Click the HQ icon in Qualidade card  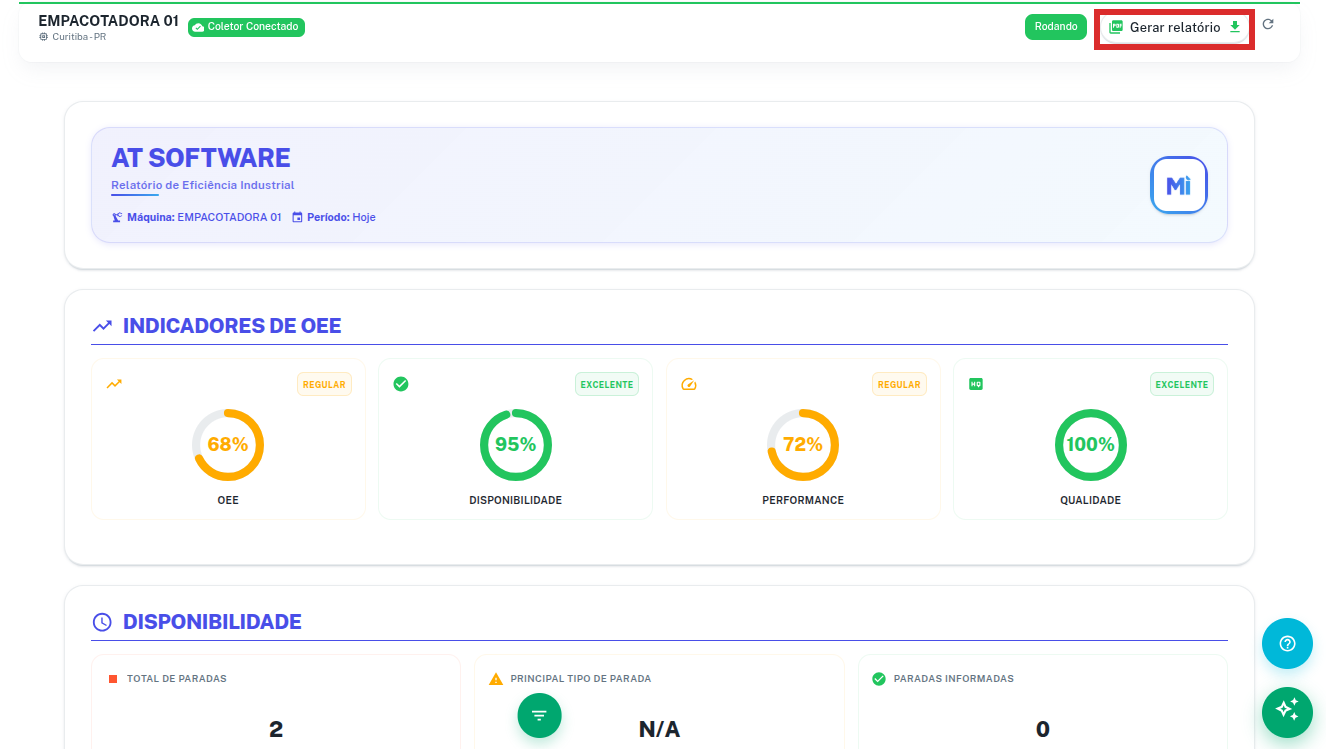tap(975, 384)
